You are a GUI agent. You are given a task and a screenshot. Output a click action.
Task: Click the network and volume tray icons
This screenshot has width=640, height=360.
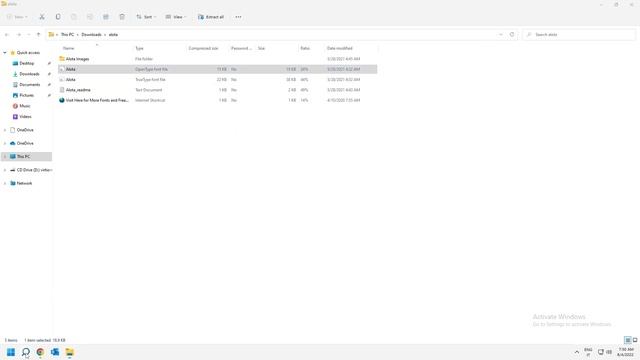604,352
